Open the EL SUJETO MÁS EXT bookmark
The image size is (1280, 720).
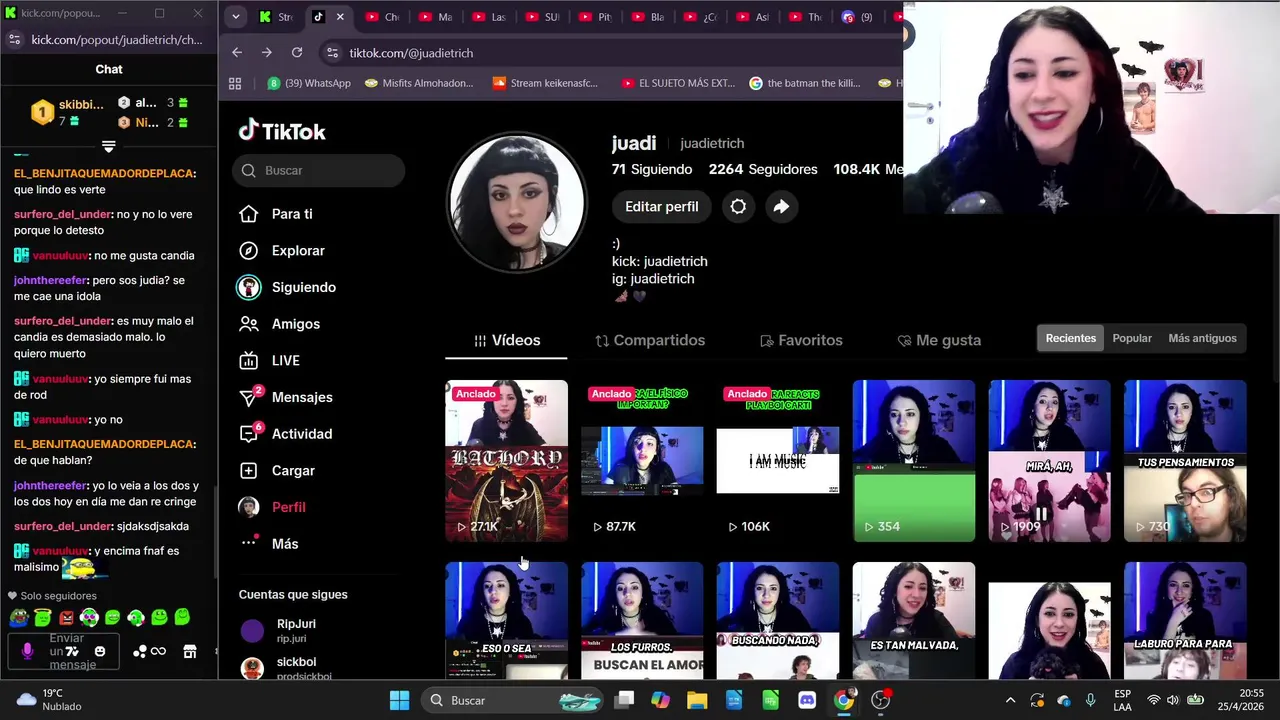coord(677,83)
